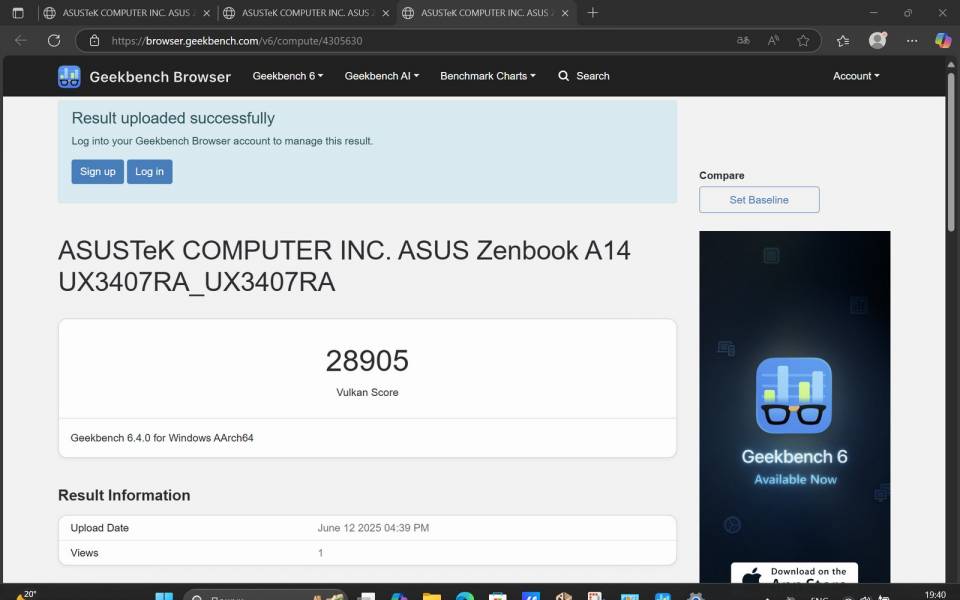960x600 pixels.
Task: Click the Sign up button
Action: pos(97,171)
